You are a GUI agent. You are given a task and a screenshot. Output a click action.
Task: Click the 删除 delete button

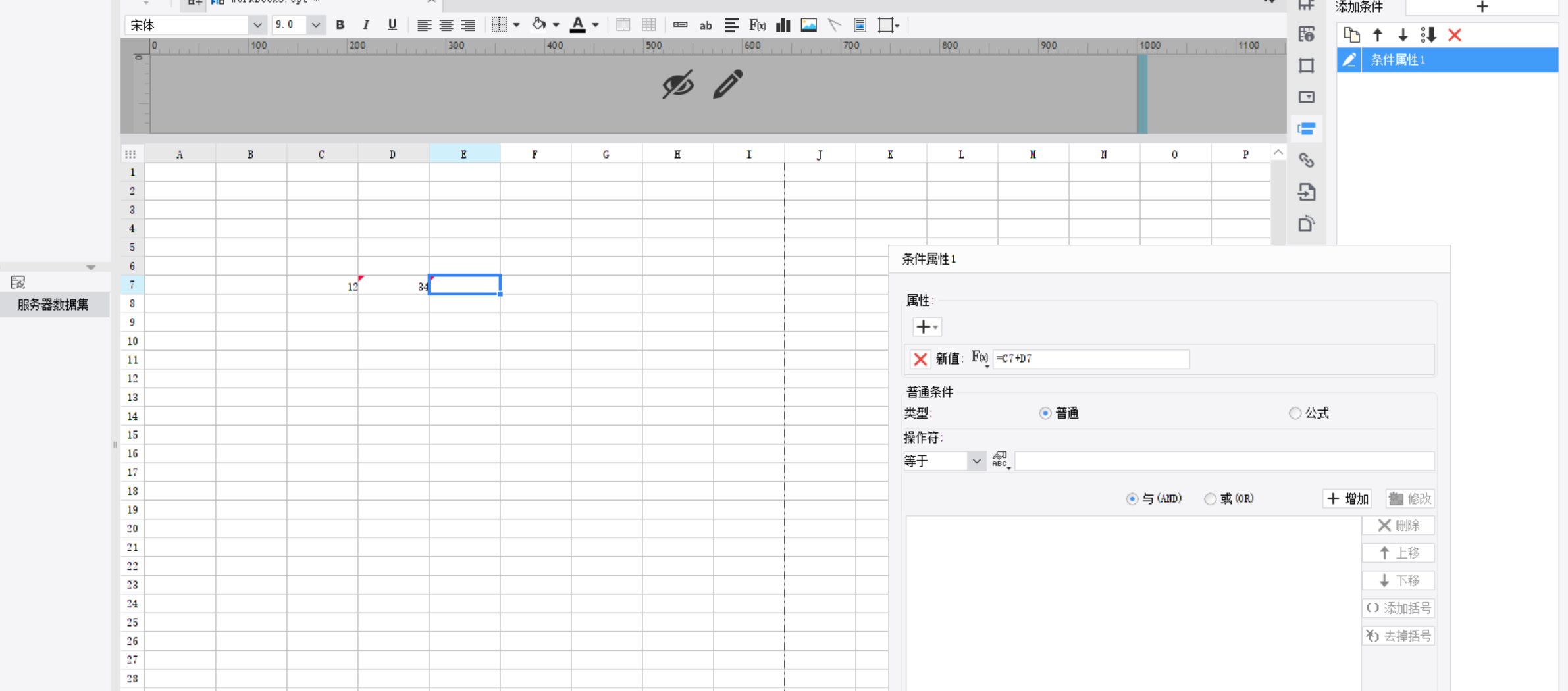pos(1399,525)
